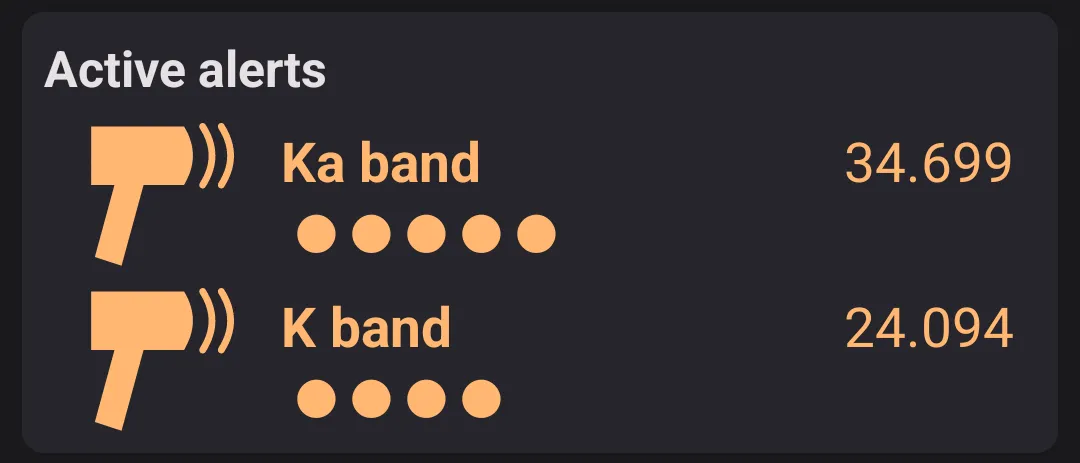Select the first K band signal strength dot
The height and width of the screenshot is (463, 1080).
tap(317, 399)
